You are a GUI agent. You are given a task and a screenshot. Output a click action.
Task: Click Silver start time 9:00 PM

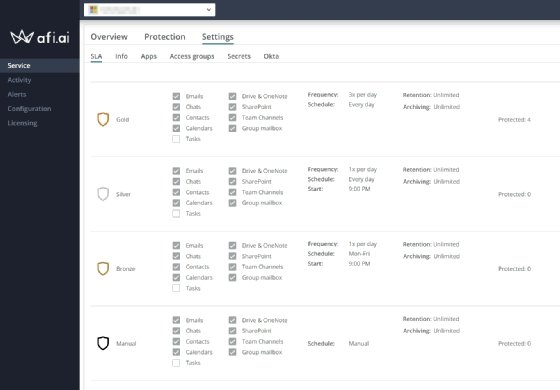coord(359,189)
